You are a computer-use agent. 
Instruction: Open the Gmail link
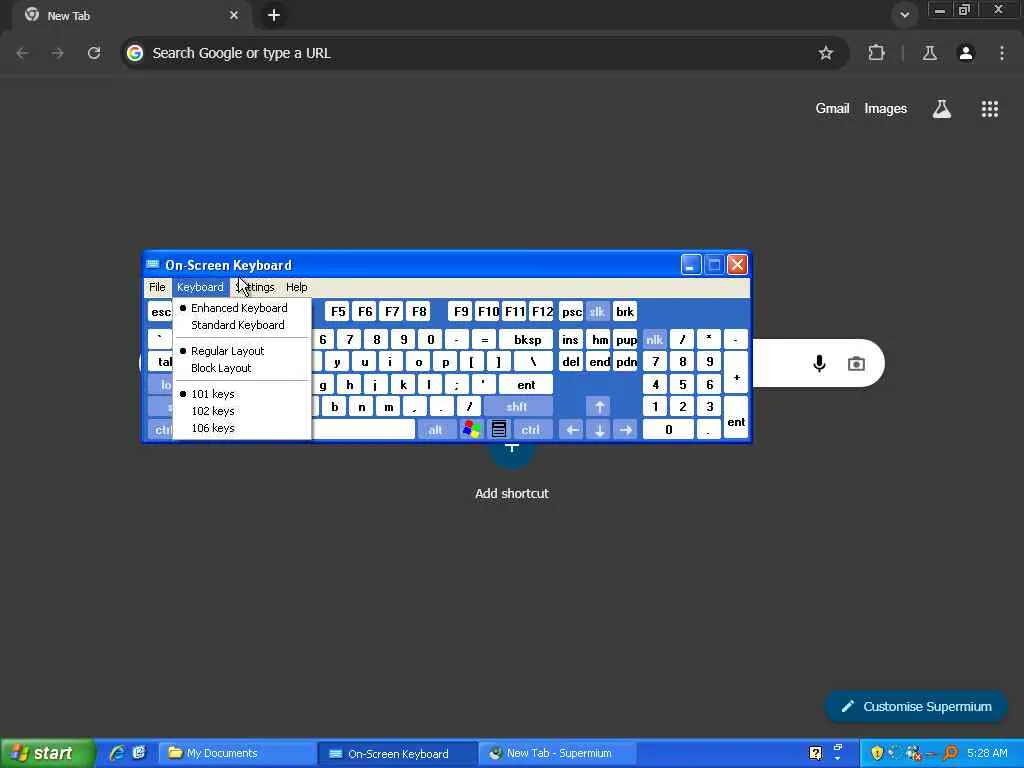(832, 108)
